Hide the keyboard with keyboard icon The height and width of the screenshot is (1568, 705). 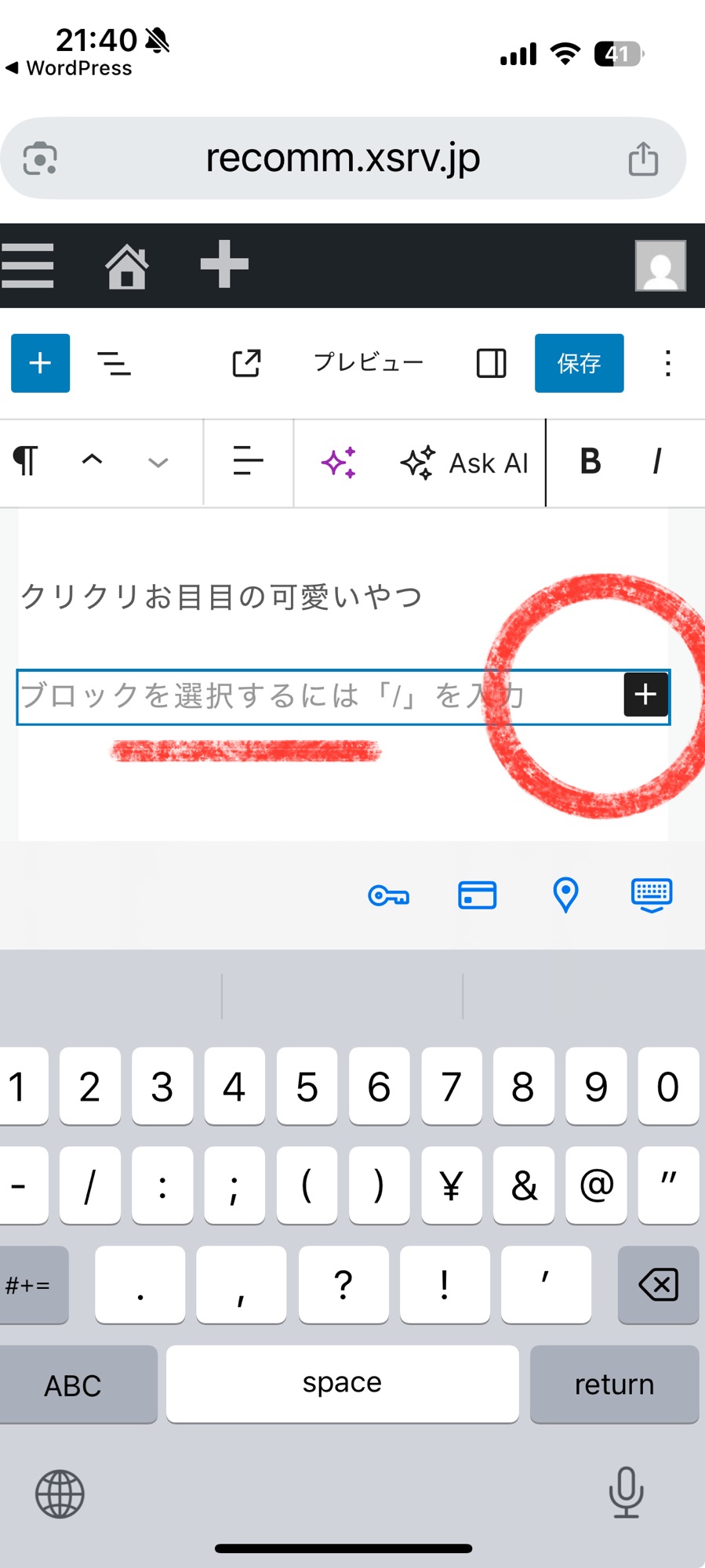(x=652, y=895)
